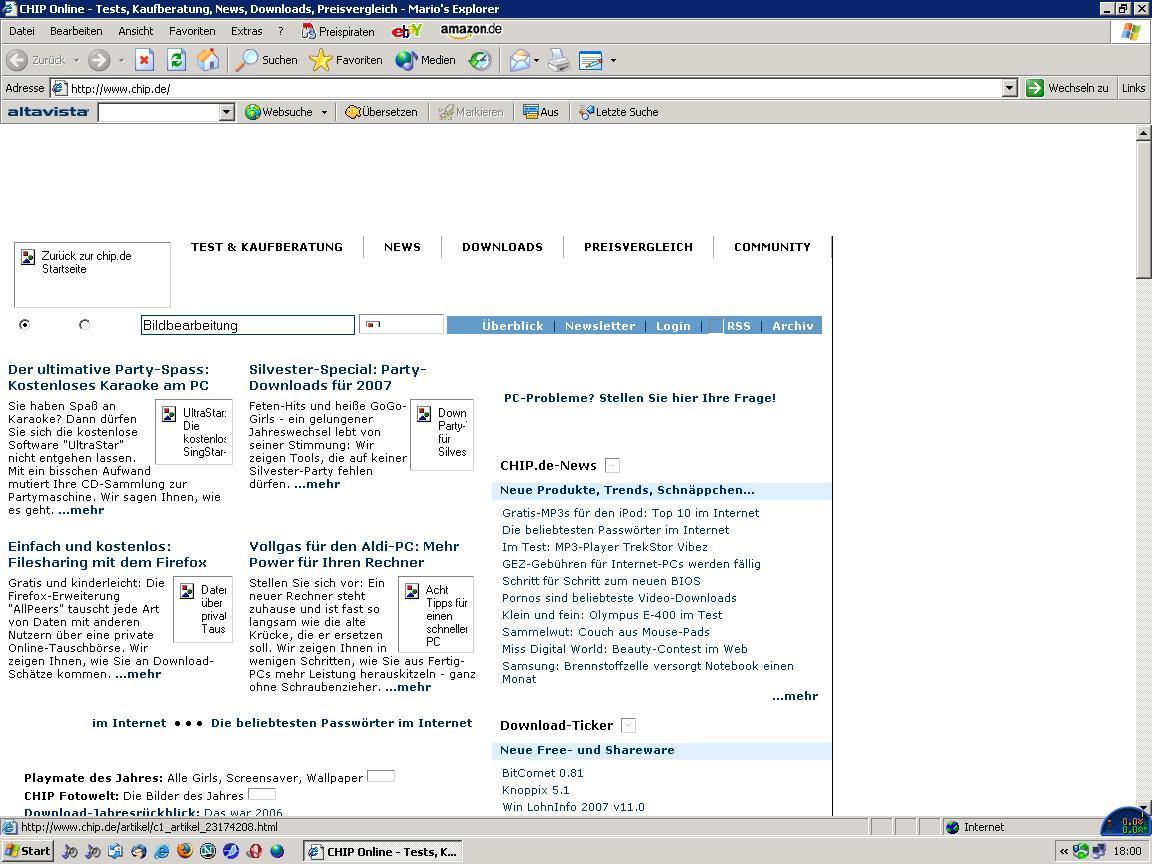
Task: Open the TEST & KAUFBERATUNG tab
Action: pos(267,247)
